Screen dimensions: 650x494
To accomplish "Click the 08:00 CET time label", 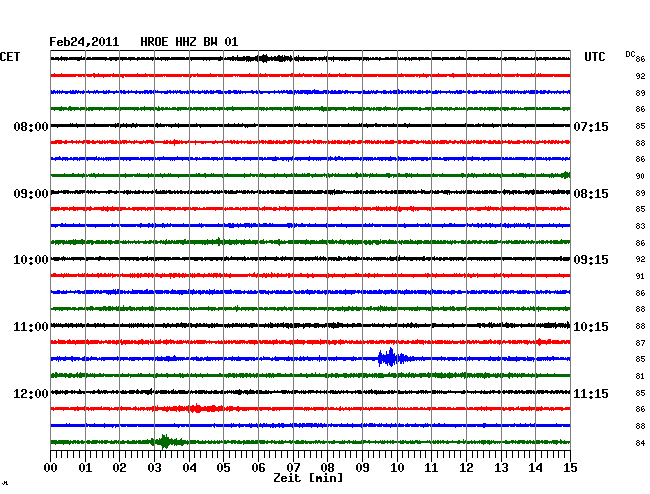I will tap(31, 126).
